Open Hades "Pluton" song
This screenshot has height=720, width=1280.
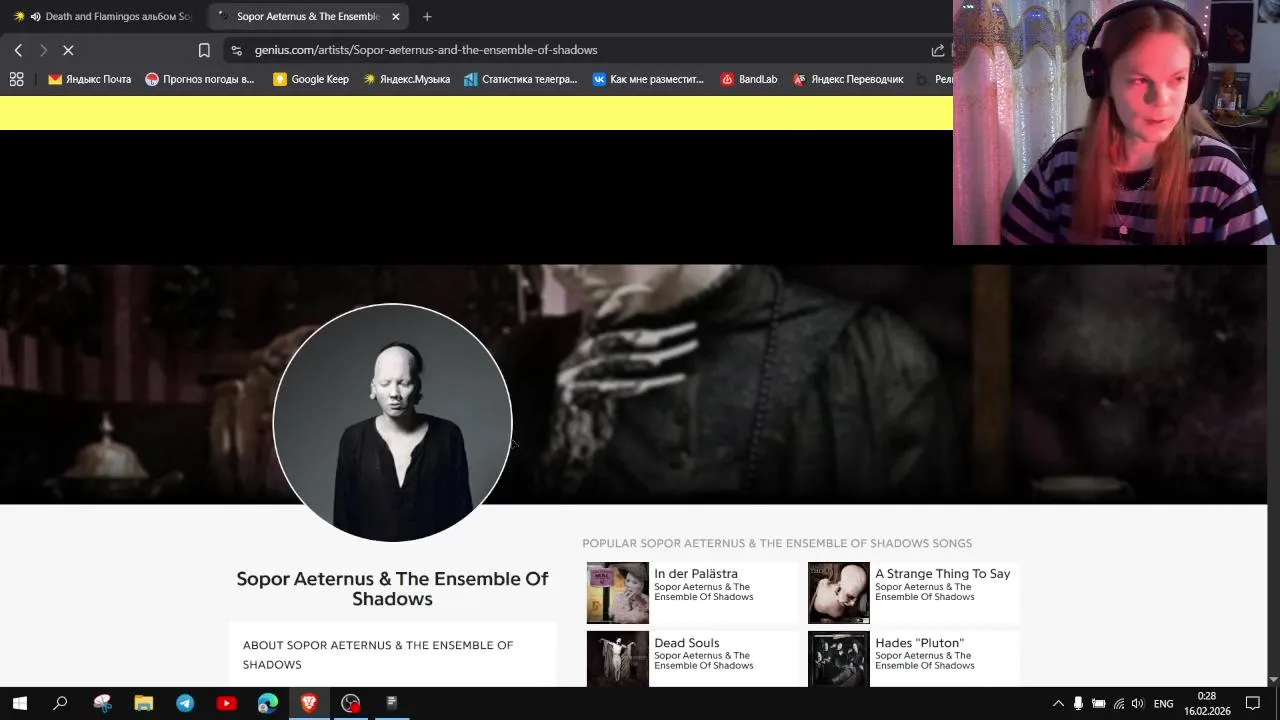tap(920, 643)
